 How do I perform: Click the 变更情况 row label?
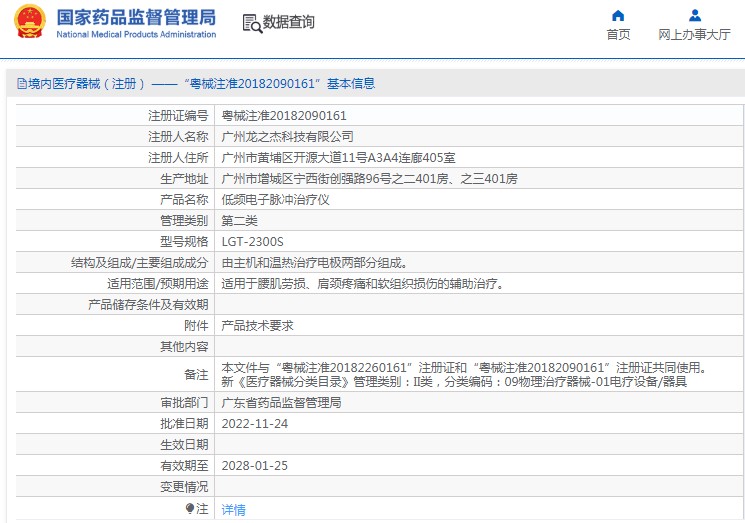click(184, 487)
